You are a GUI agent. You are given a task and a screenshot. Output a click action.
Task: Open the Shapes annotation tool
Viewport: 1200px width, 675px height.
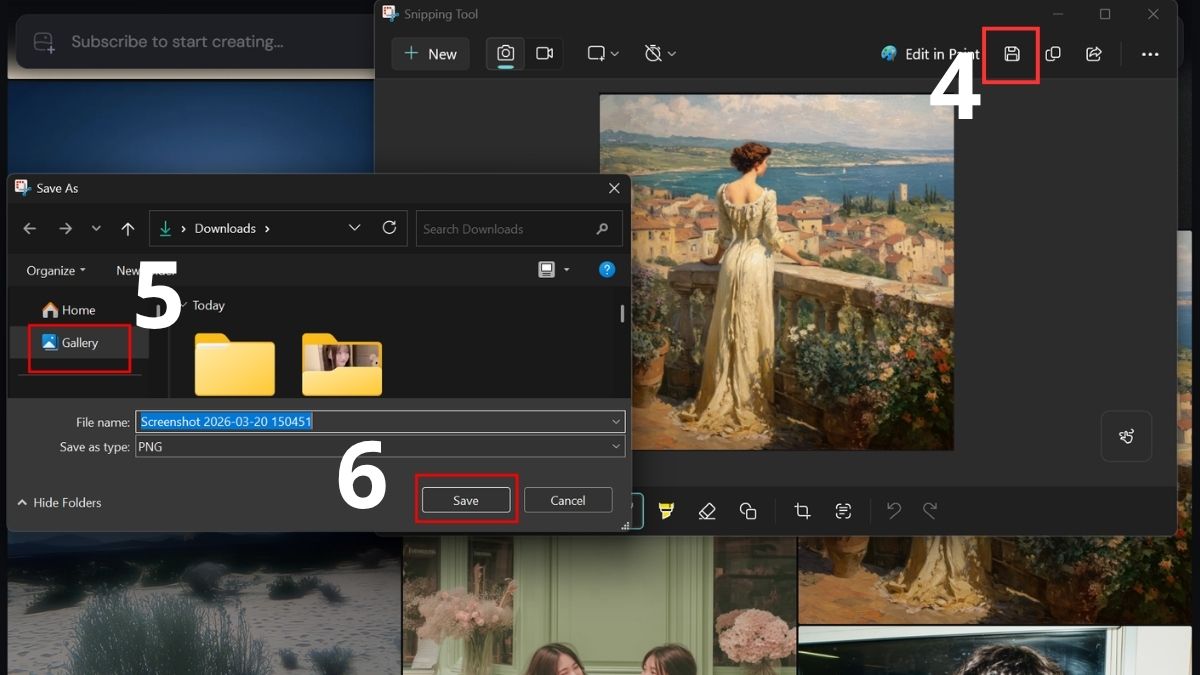pyautogui.click(x=749, y=511)
